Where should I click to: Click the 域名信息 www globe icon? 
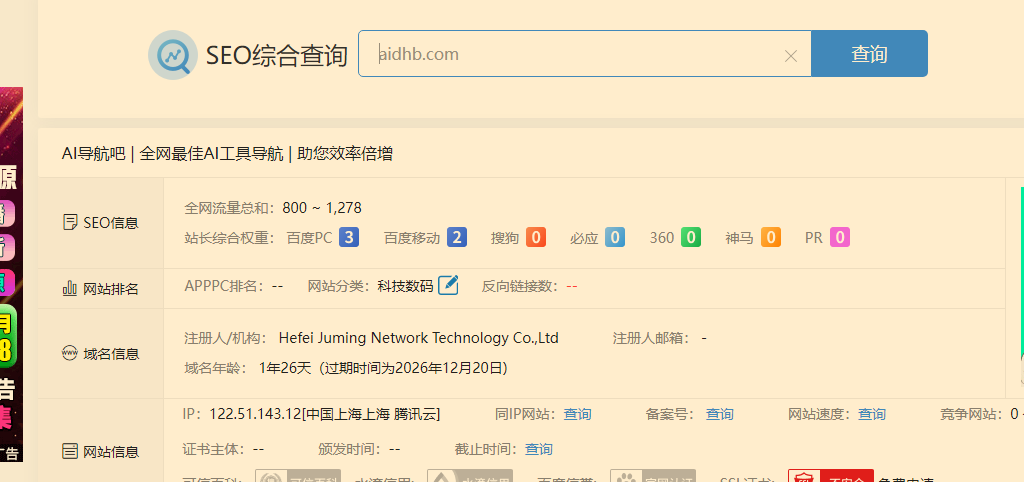(70, 353)
